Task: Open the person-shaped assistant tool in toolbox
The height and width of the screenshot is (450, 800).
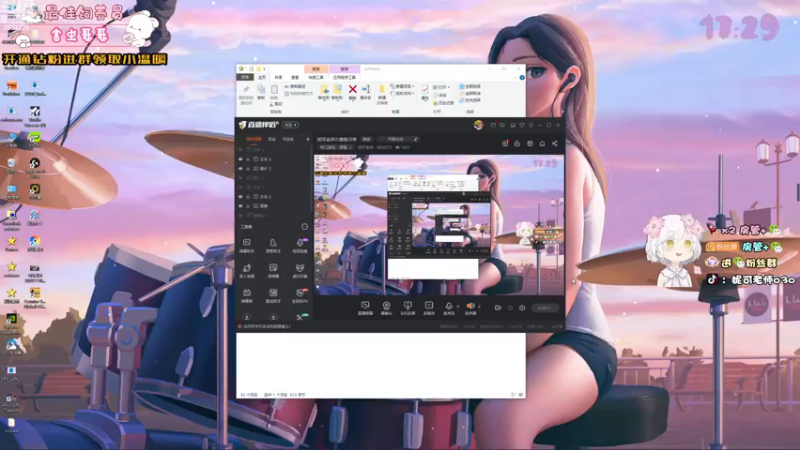Action: coord(273,243)
